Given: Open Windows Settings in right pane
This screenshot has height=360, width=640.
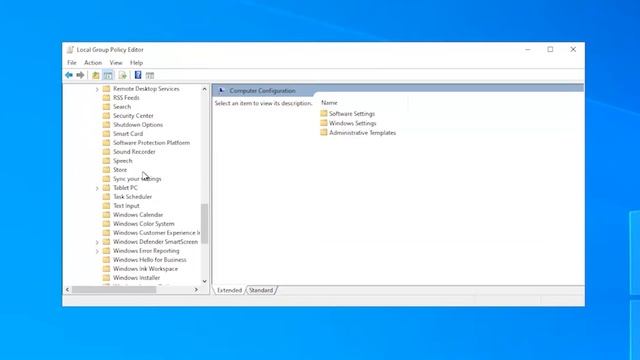Looking at the screenshot, I should (353, 123).
